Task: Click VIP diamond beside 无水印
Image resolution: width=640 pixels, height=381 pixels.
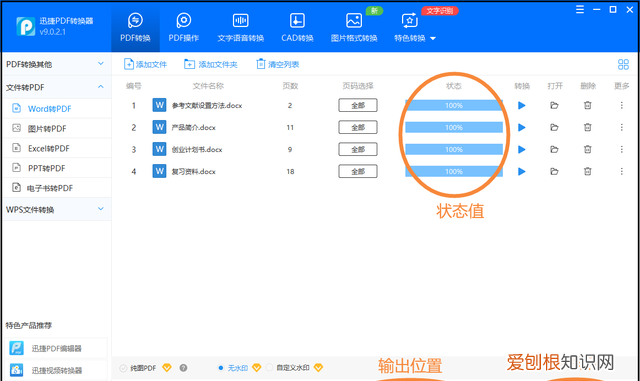Action: click(x=256, y=368)
